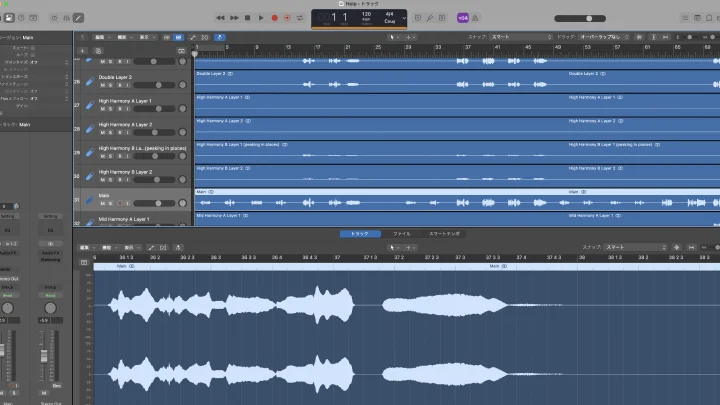Click the Solo button in control bar

click(442, 18)
